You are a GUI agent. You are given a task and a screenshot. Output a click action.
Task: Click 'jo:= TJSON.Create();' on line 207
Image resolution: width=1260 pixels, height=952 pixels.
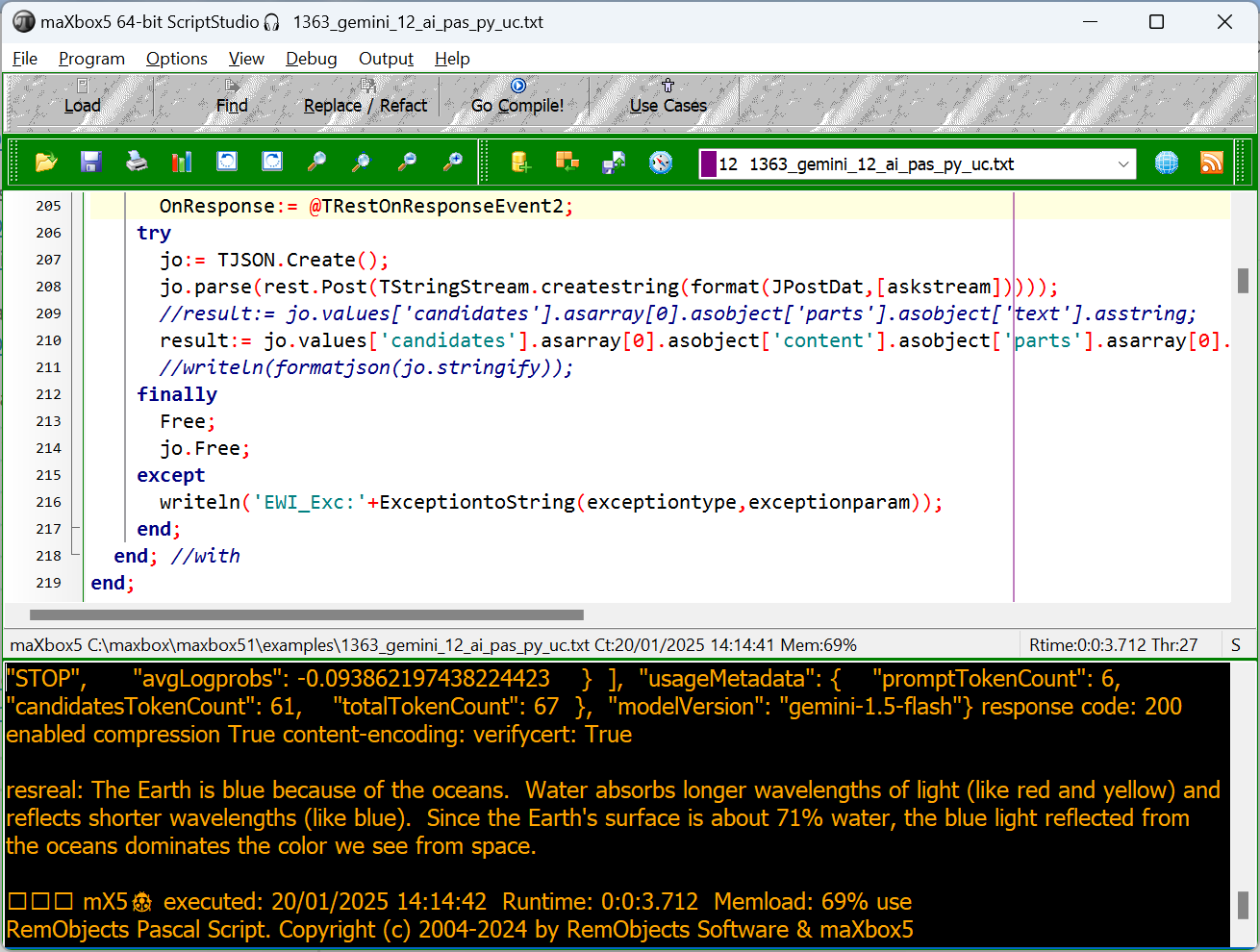coord(274,260)
